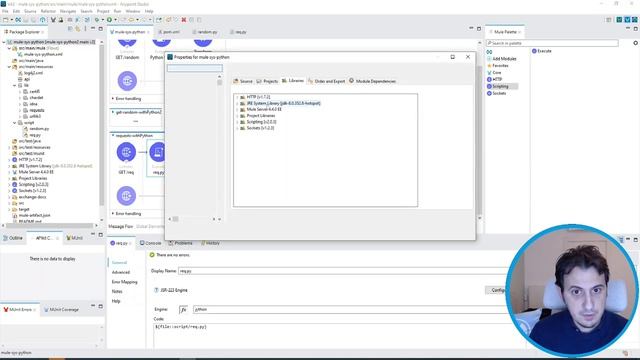The height and width of the screenshot is (360, 640).
Task: Select mule-sys-python.xml in Package Explorer
Action: (43, 54)
